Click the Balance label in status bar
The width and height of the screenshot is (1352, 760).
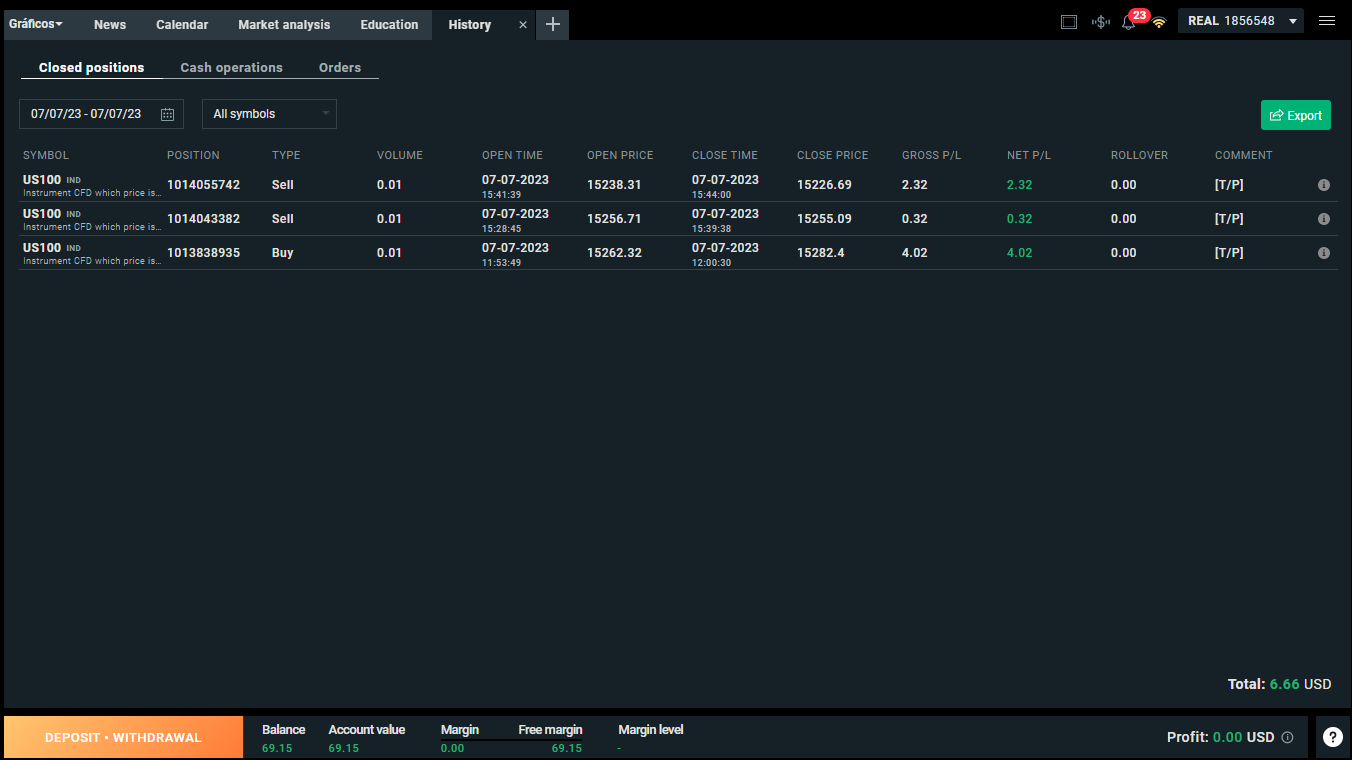[x=284, y=730]
